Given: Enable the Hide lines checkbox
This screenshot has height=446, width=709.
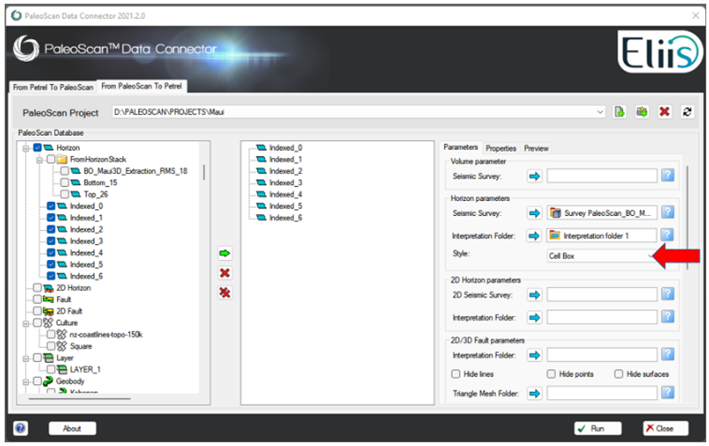Looking at the screenshot, I should tap(456, 374).
